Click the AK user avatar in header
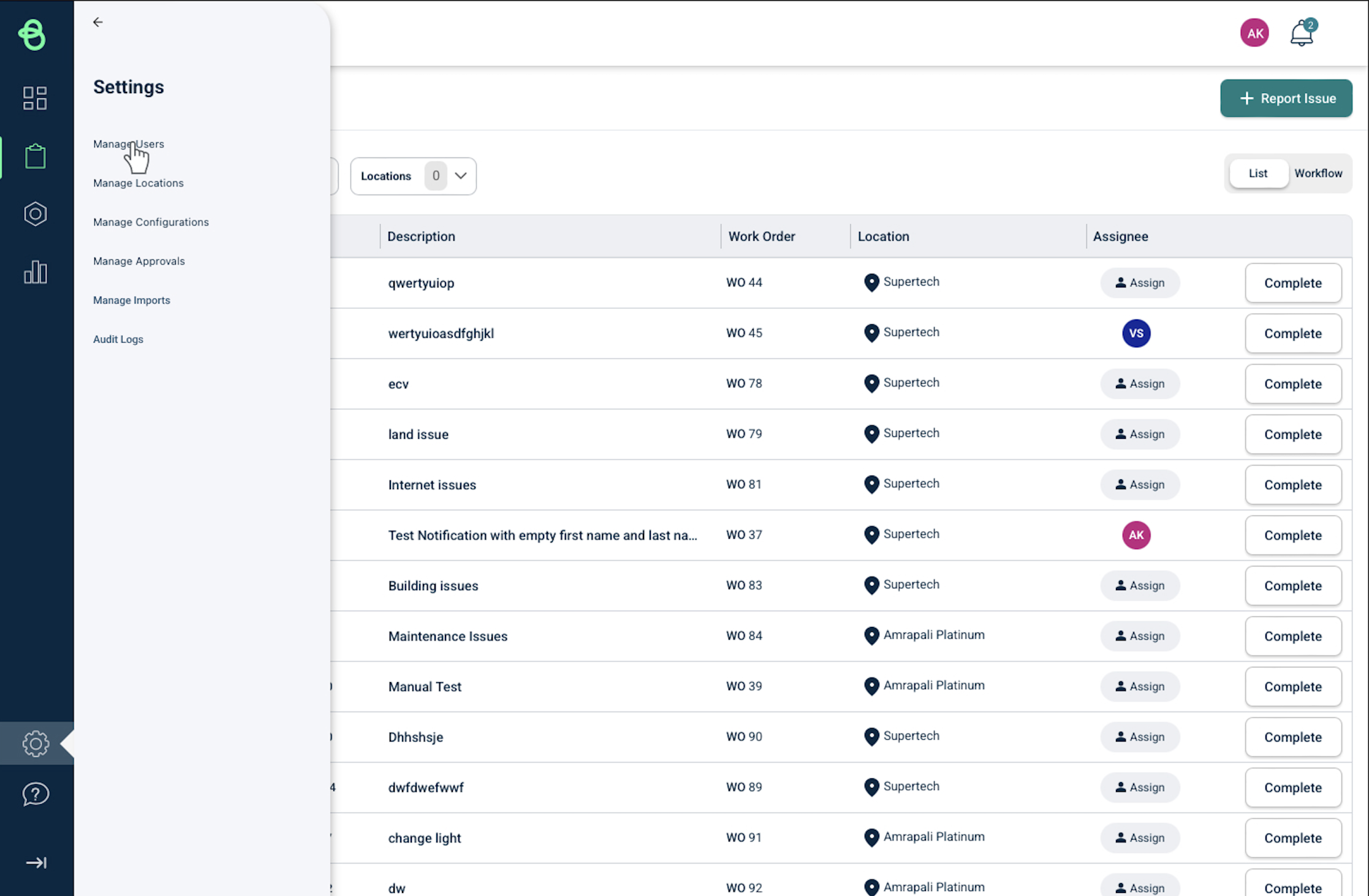Image resolution: width=1369 pixels, height=896 pixels. click(x=1254, y=33)
